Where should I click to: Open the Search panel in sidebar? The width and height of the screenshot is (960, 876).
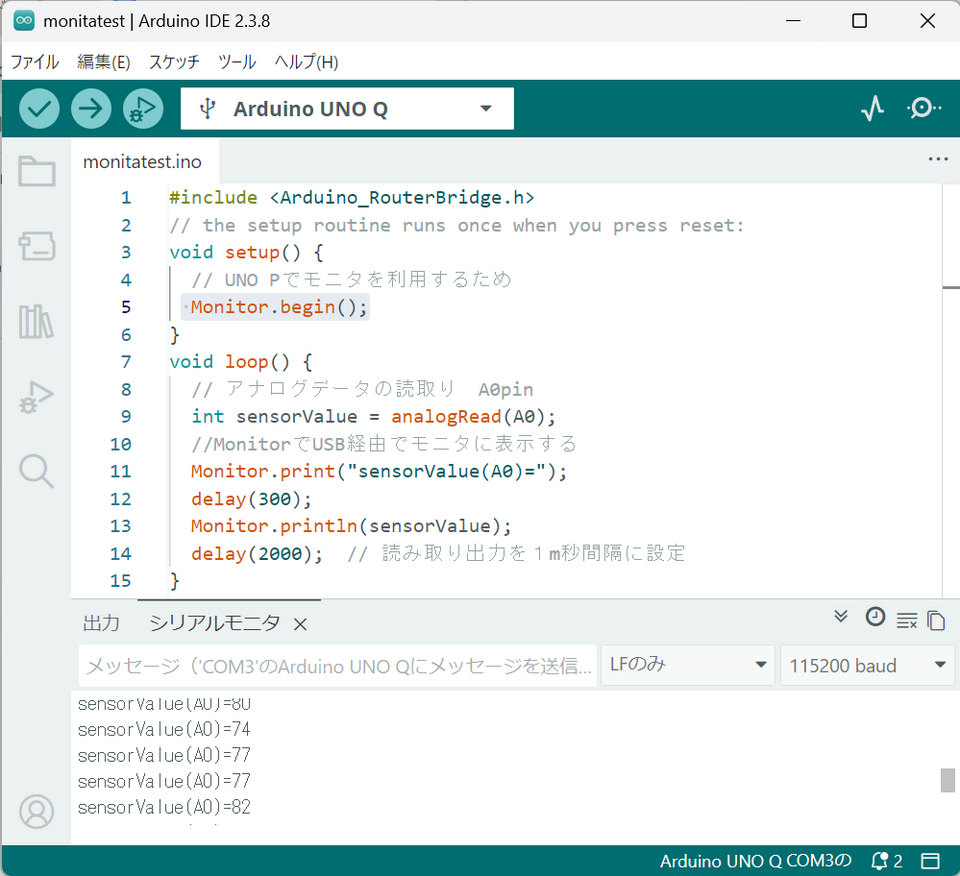(37, 470)
